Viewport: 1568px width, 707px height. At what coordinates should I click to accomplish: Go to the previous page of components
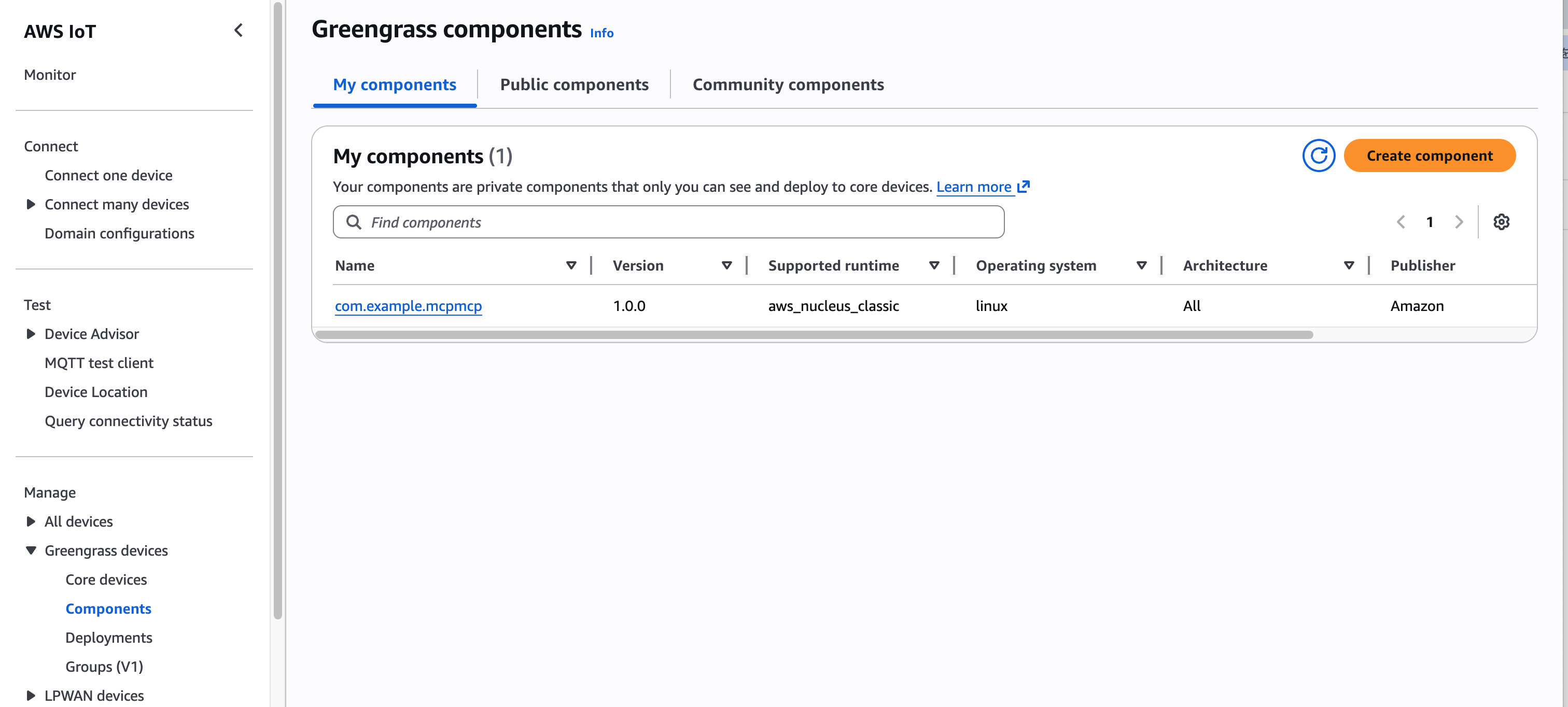[1401, 221]
